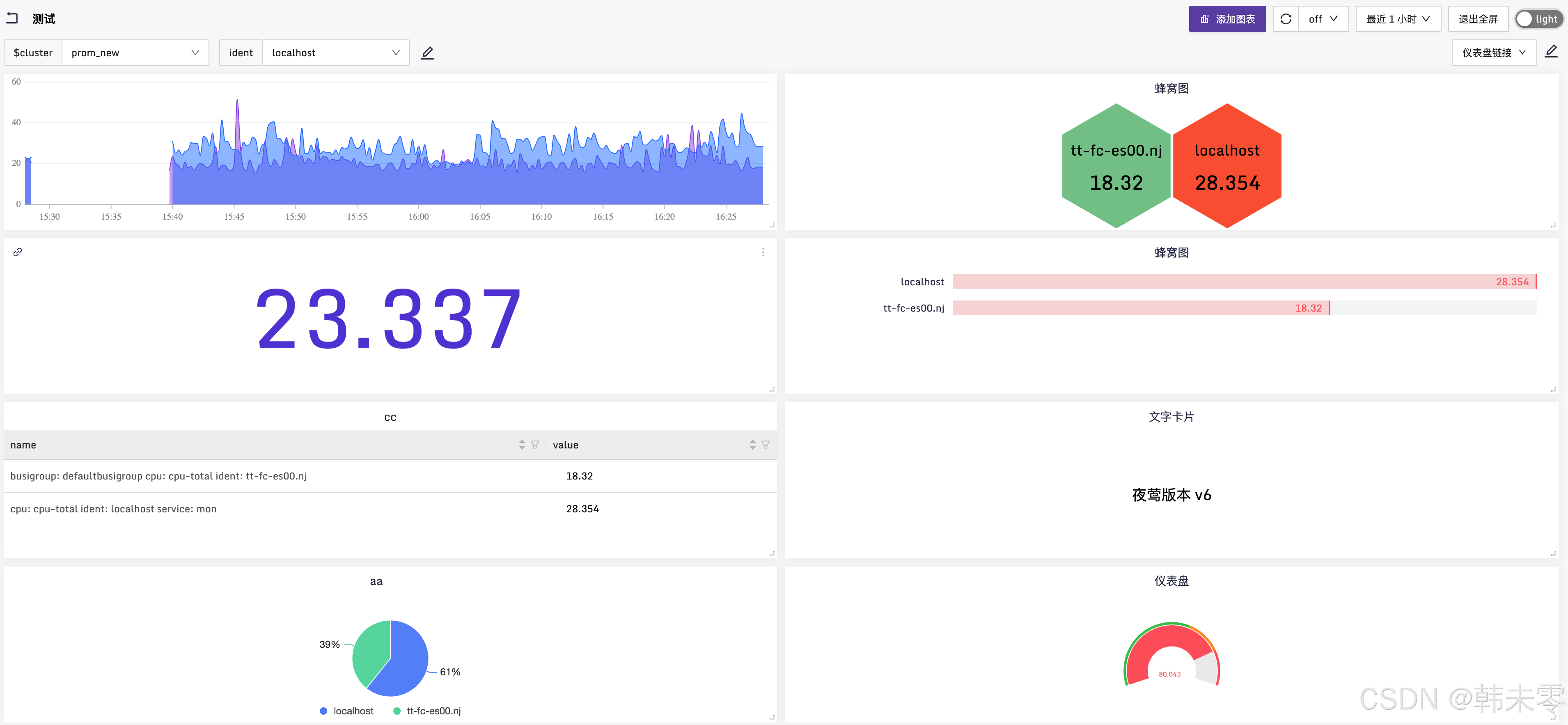This screenshot has height=725, width=1568.
Task: Click the edit pencil next to ident variable
Action: pyautogui.click(x=427, y=53)
